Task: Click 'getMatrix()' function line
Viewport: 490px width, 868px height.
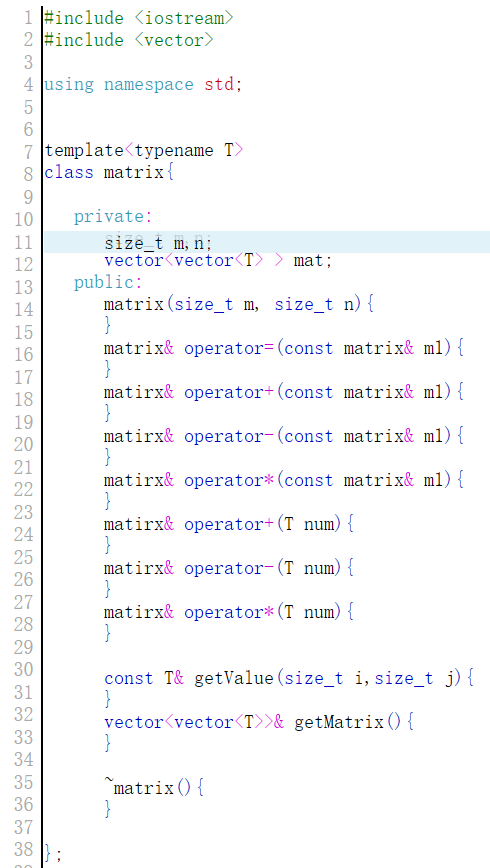Action: pos(259,723)
